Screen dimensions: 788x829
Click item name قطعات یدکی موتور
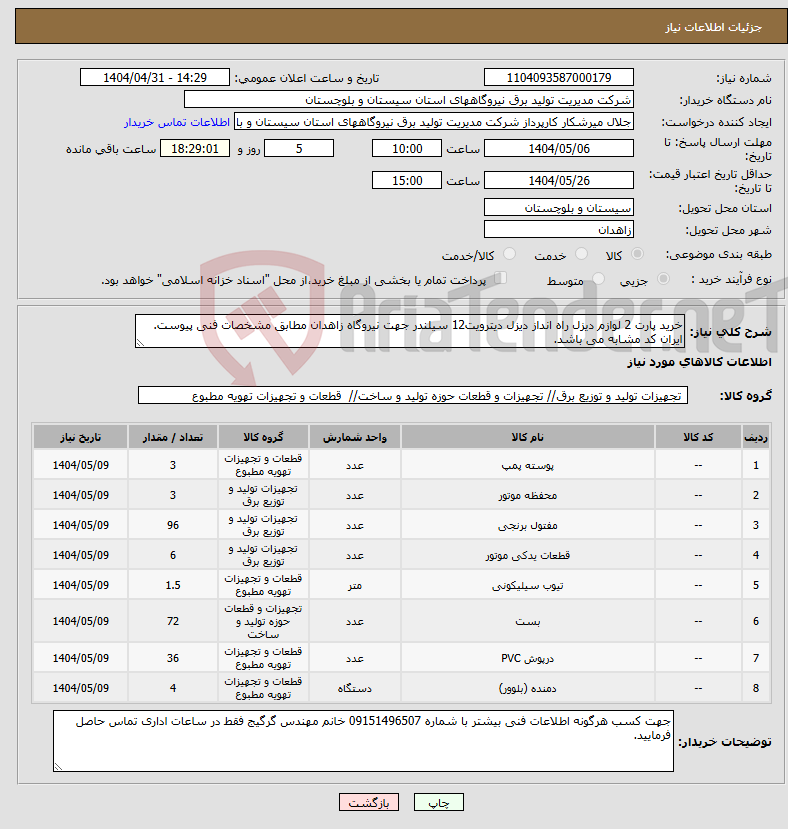click(x=527, y=555)
